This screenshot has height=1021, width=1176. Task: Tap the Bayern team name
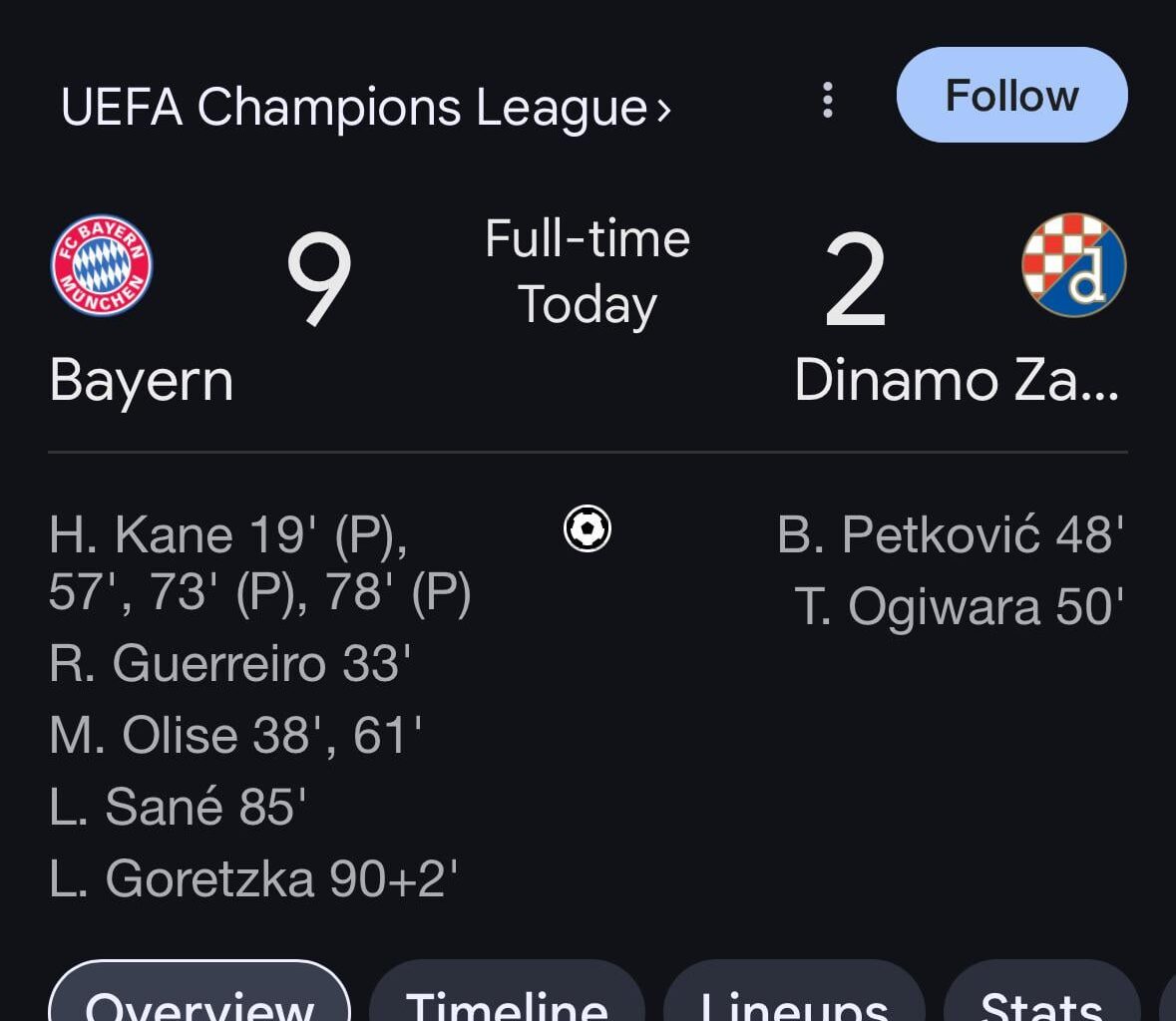(x=142, y=380)
